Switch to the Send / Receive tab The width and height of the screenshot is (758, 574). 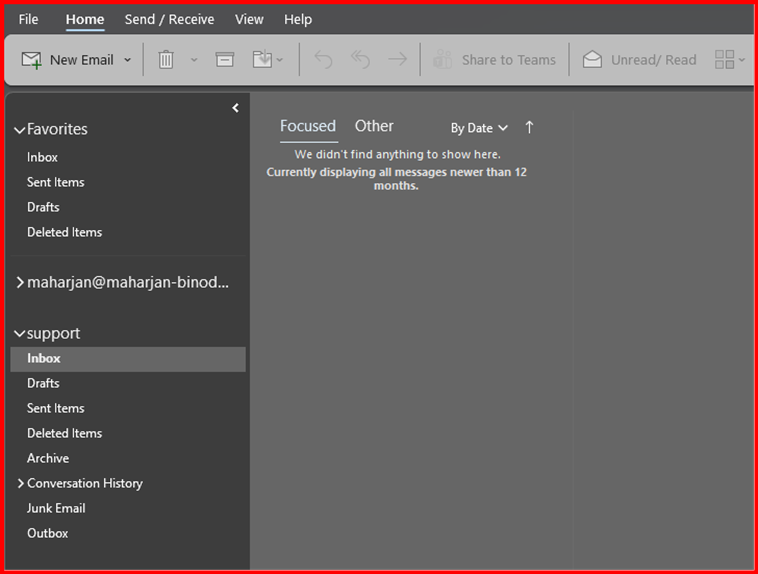(x=169, y=19)
